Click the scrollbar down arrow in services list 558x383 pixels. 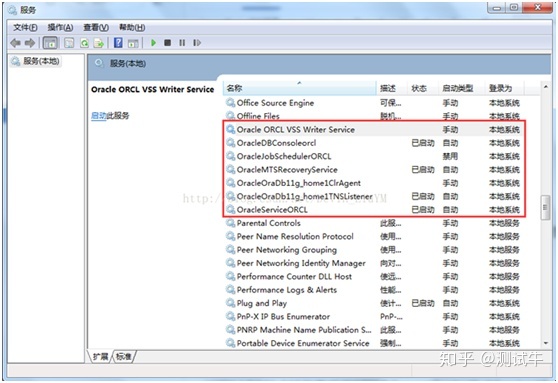tap(546, 343)
